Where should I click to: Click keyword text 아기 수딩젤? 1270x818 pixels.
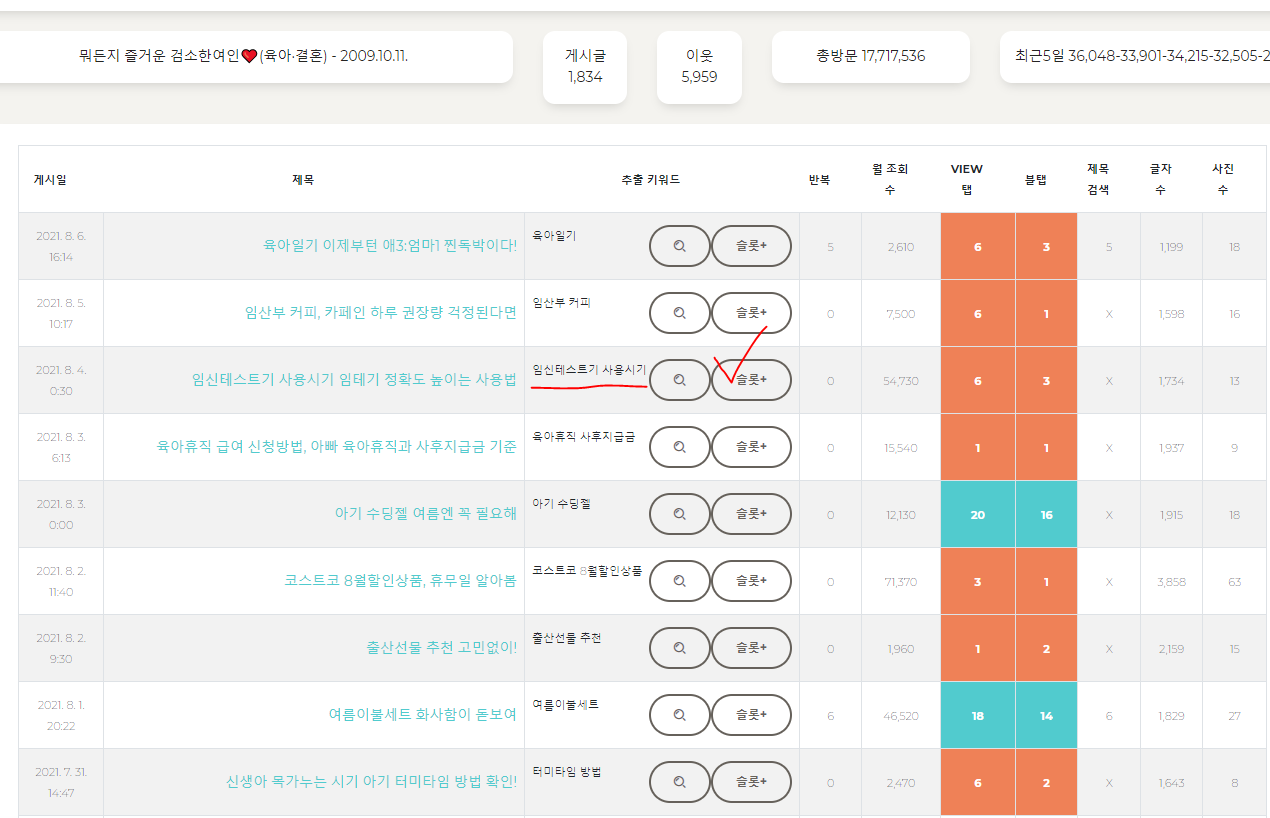(562, 503)
